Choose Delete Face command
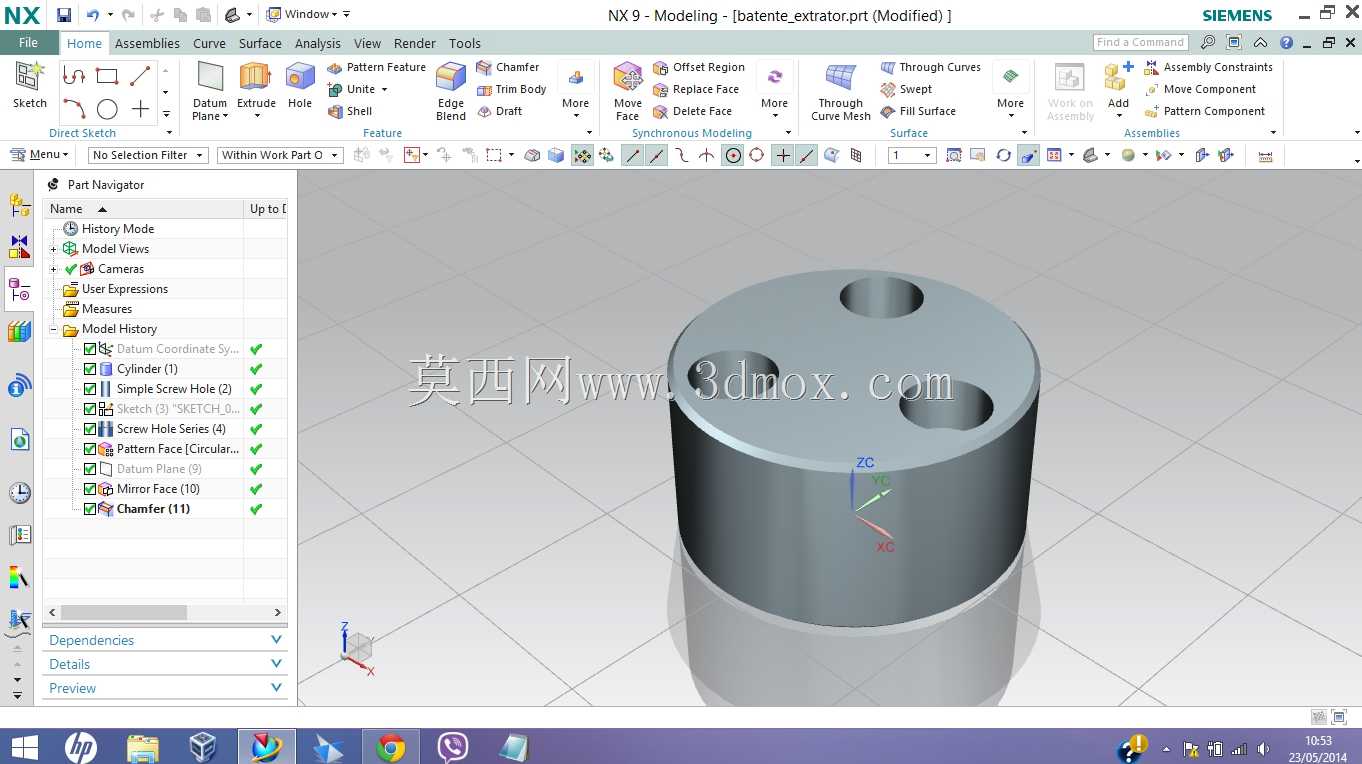1362x764 pixels. [693, 111]
